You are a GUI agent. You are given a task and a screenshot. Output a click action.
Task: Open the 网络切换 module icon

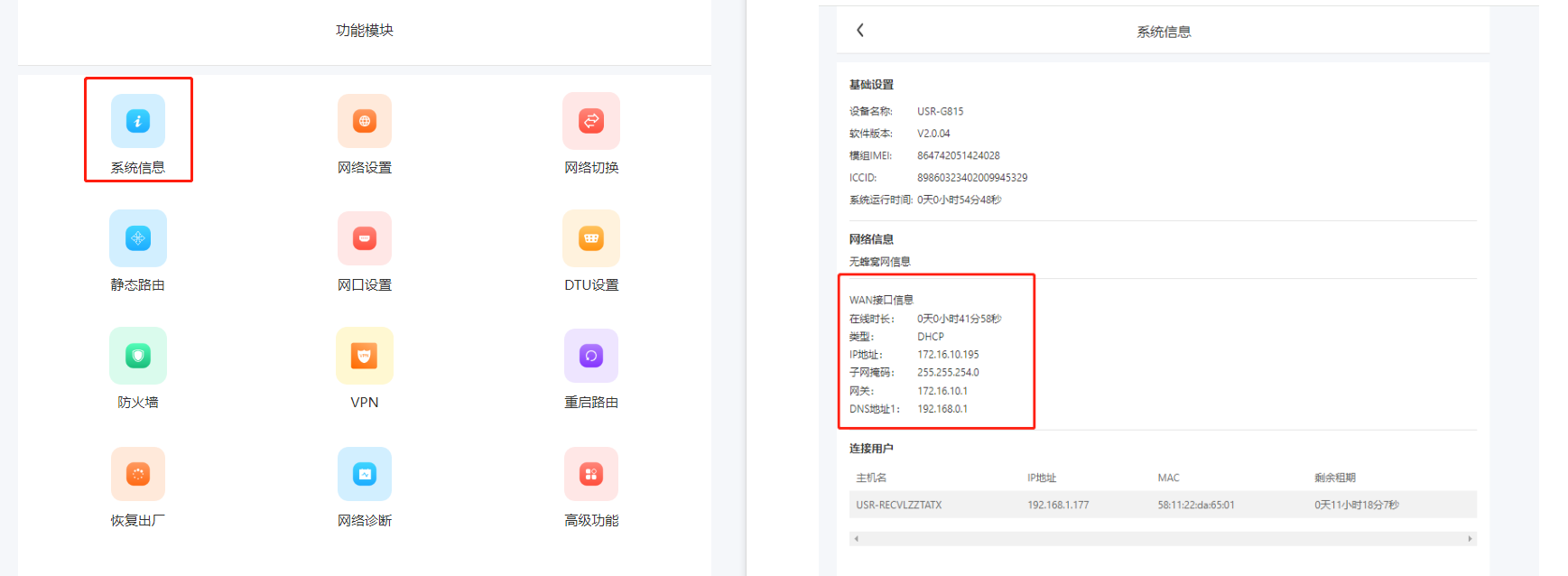coord(591,121)
